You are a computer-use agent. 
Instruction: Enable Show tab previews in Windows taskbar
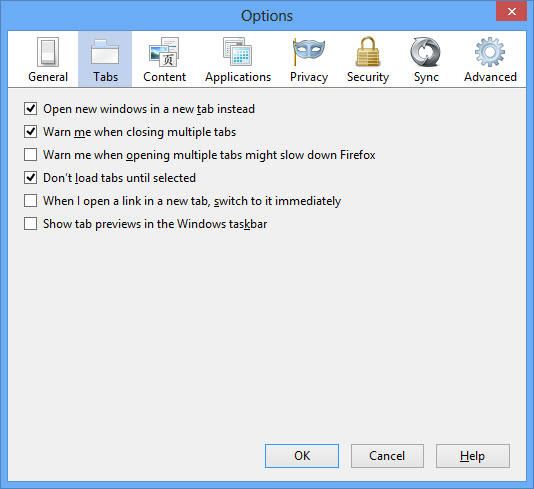tap(31, 224)
